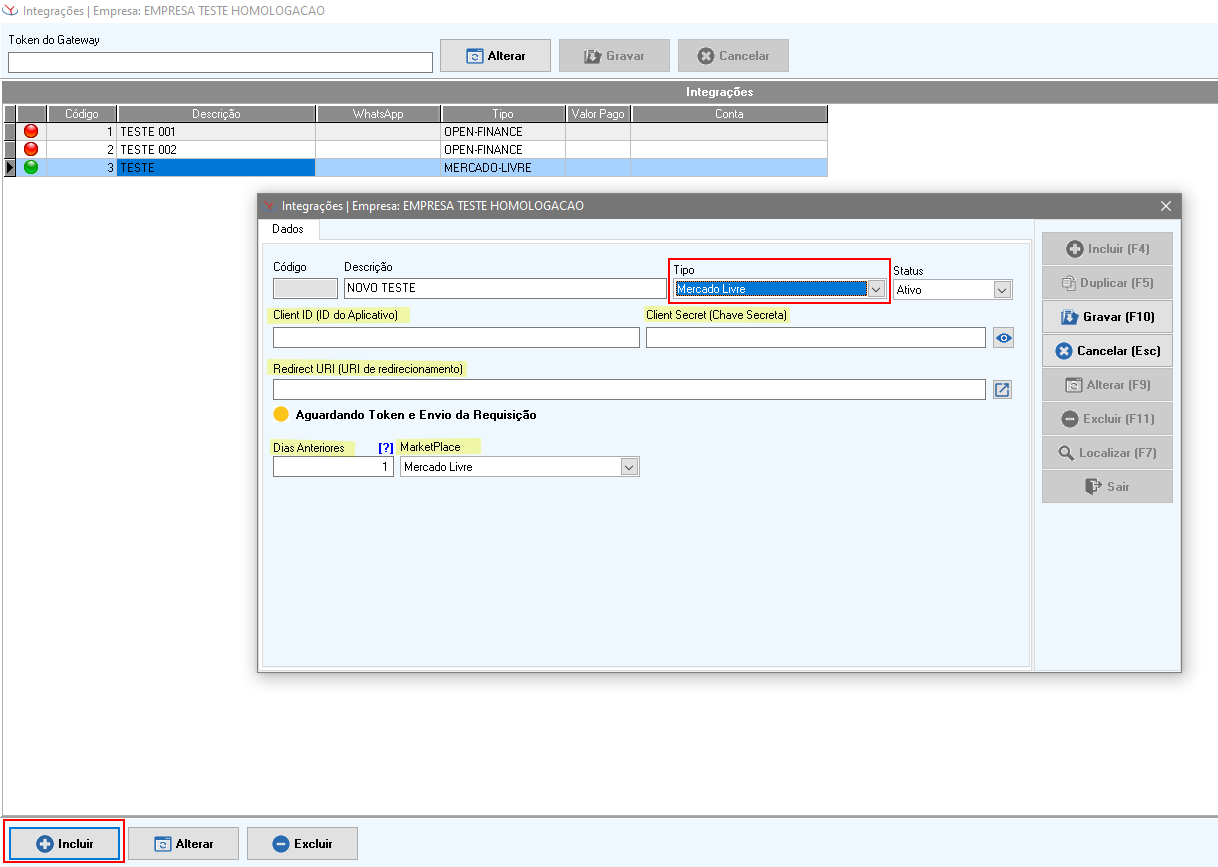Click Gravar (F10) in dialog
Image resolution: width=1218 pixels, height=867 pixels.
tap(1107, 317)
